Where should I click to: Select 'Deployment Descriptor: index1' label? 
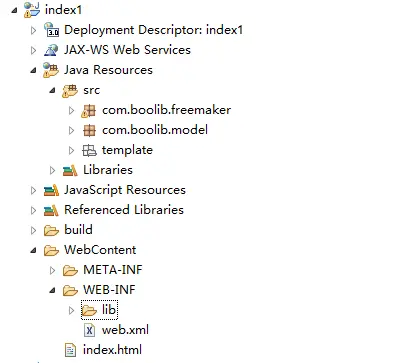153,30
